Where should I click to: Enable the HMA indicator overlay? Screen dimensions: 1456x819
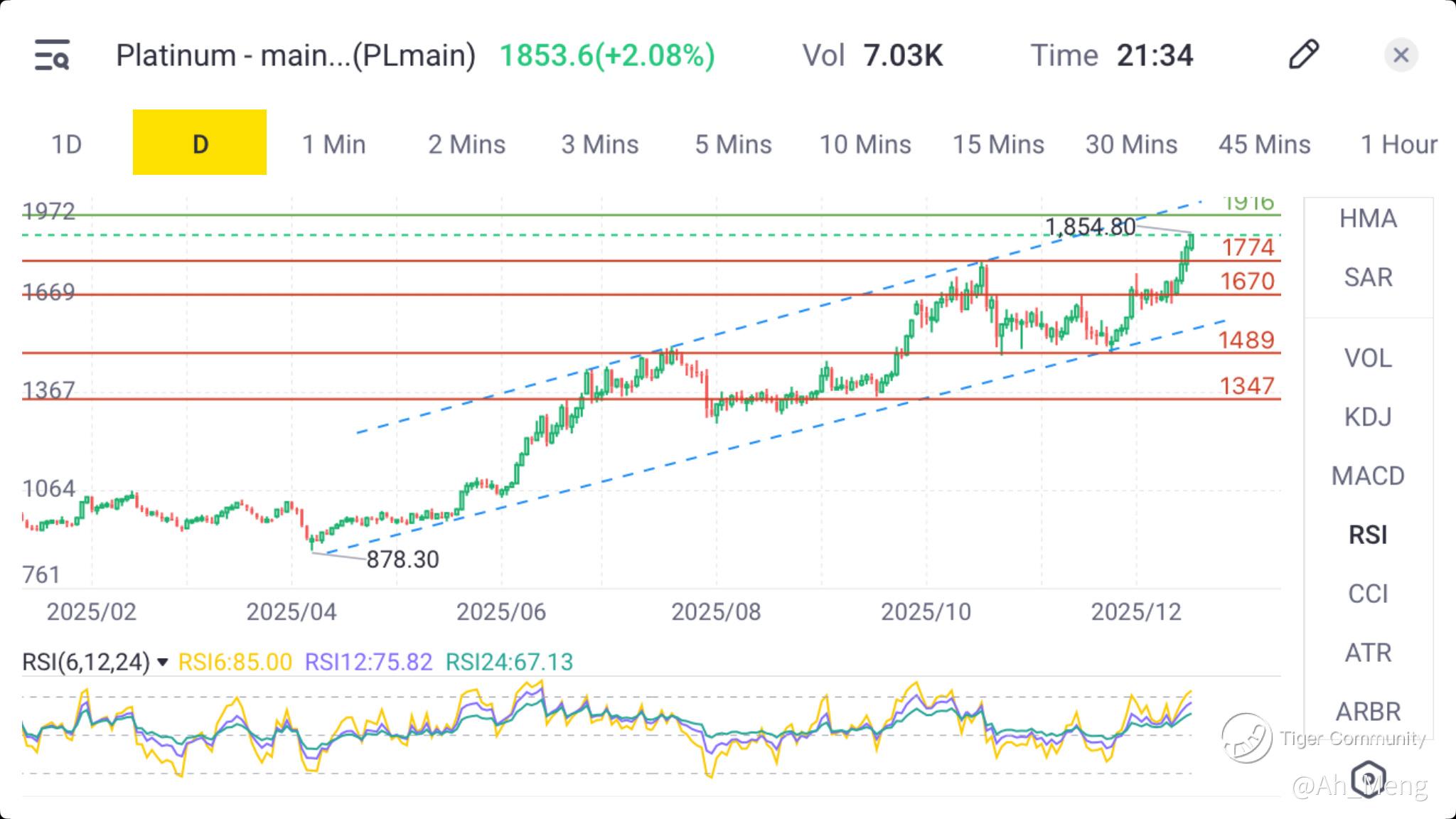click(x=1368, y=218)
